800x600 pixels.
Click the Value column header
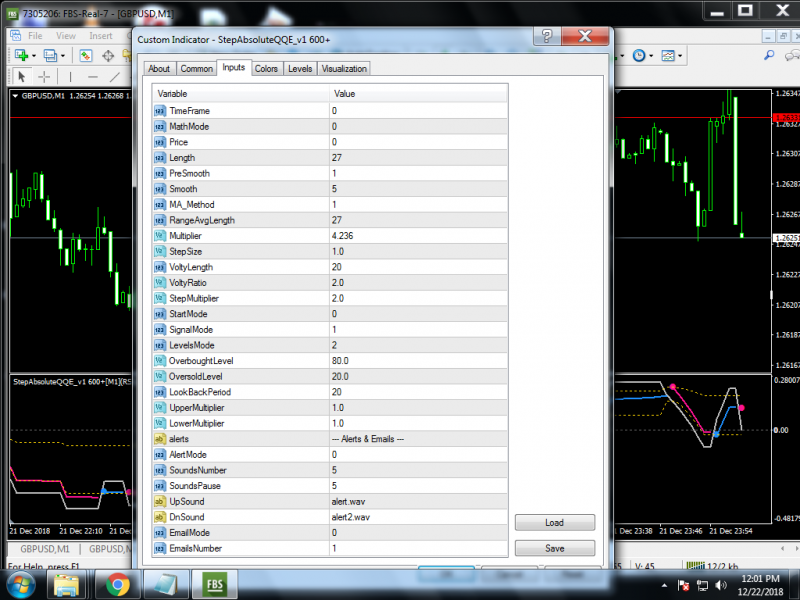click(418, 94)
